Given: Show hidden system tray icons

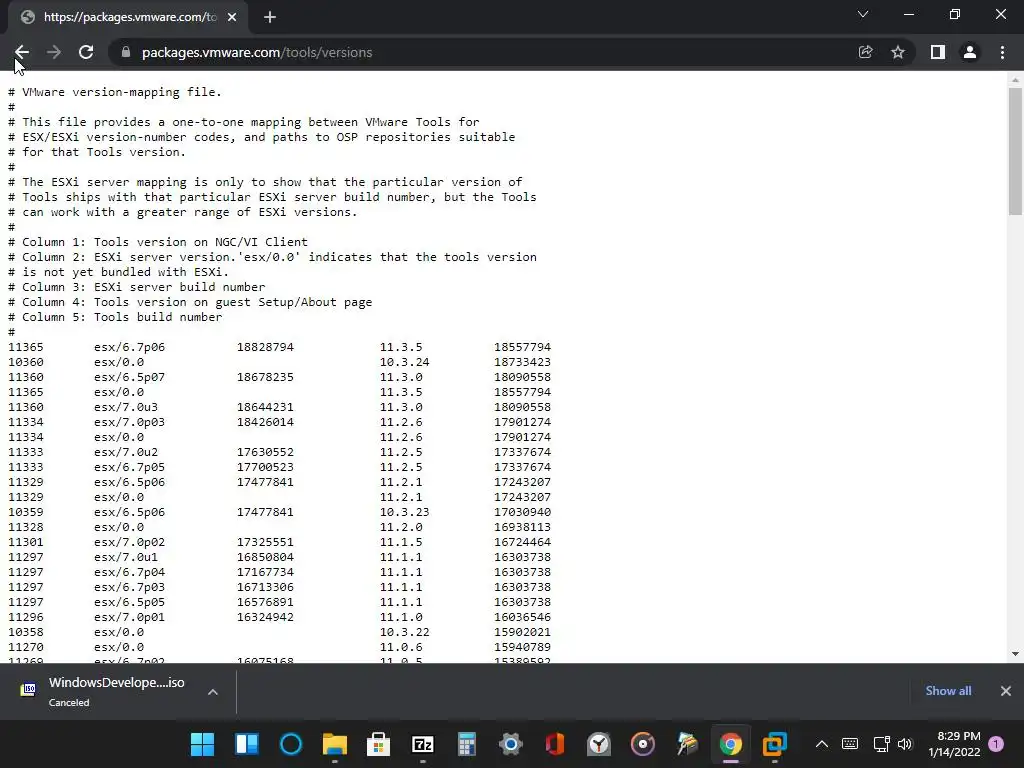Looking at the screenshot, I should (822, 744).
